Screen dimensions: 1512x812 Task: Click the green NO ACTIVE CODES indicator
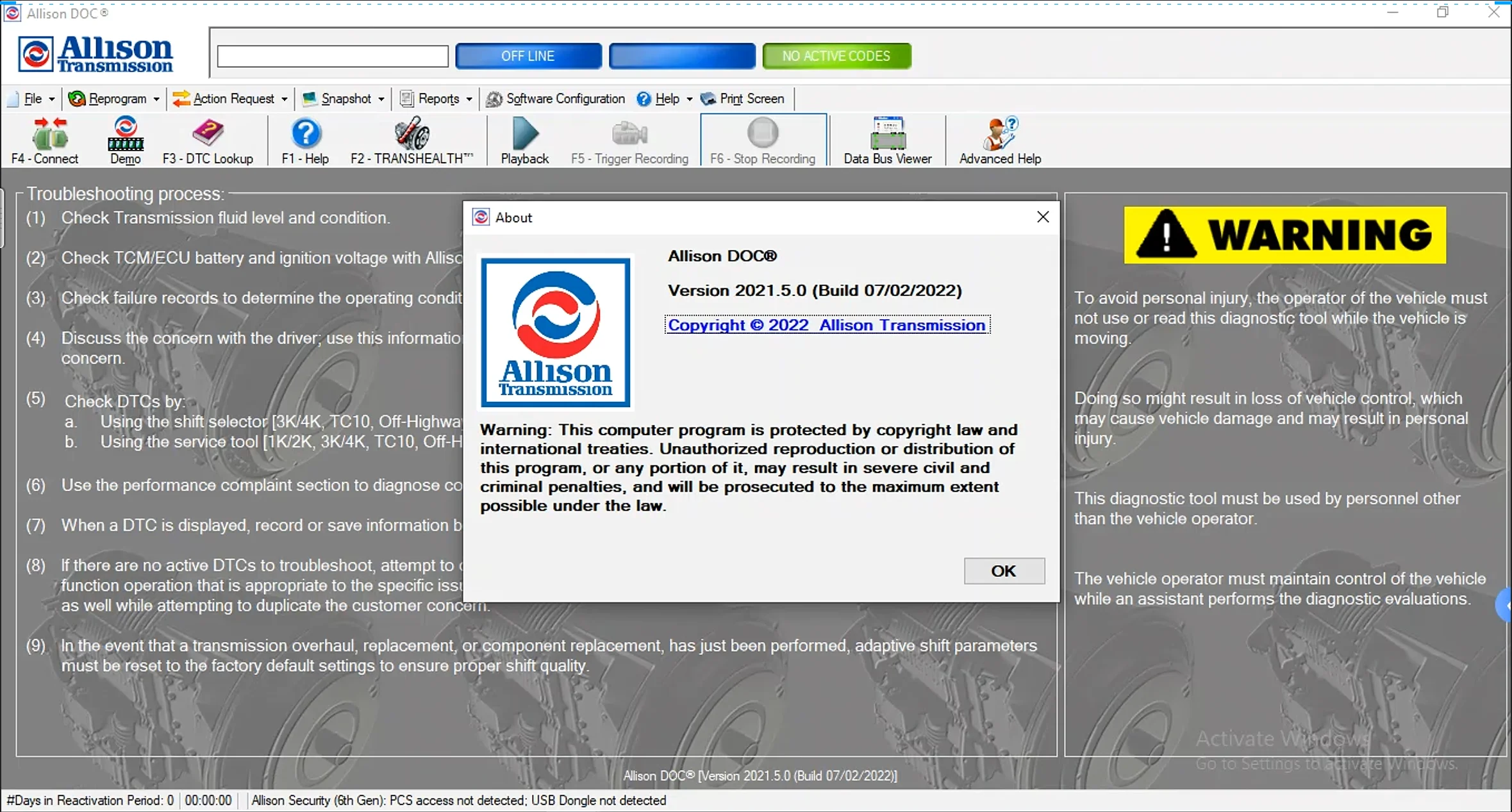point(836,56)
